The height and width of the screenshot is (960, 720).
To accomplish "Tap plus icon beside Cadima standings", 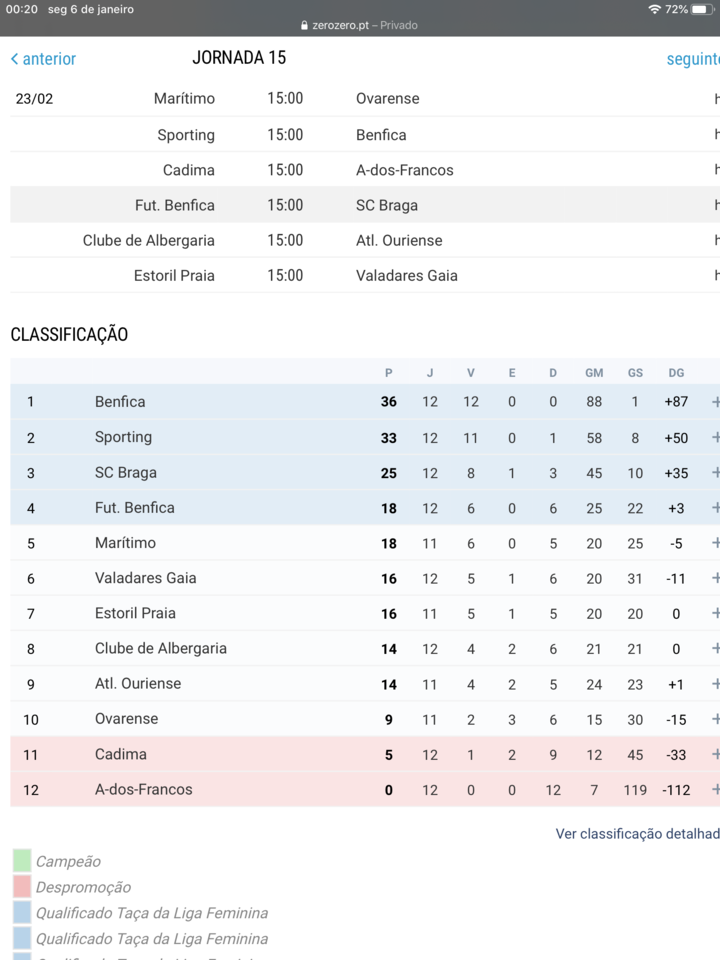I will click(x=715, y=755).
